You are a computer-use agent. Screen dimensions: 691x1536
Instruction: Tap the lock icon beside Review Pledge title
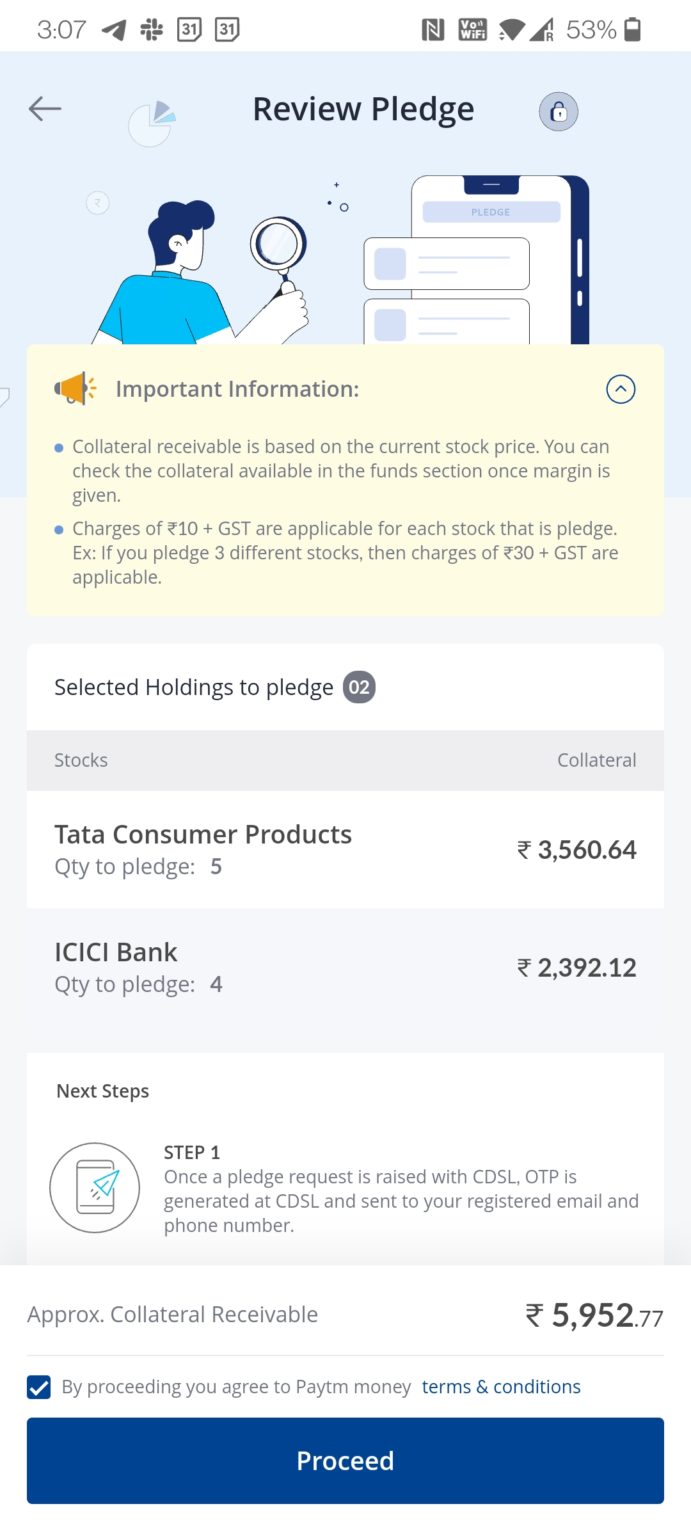558,111
